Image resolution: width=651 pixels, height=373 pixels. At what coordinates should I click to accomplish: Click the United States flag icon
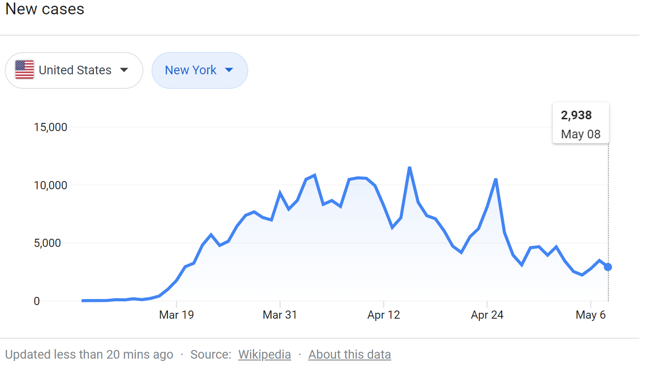pyautogui.click(x=24, y=70)
